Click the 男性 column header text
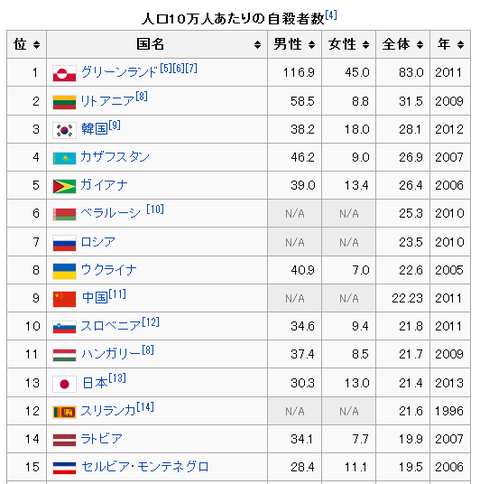 [x=288, y=44]
